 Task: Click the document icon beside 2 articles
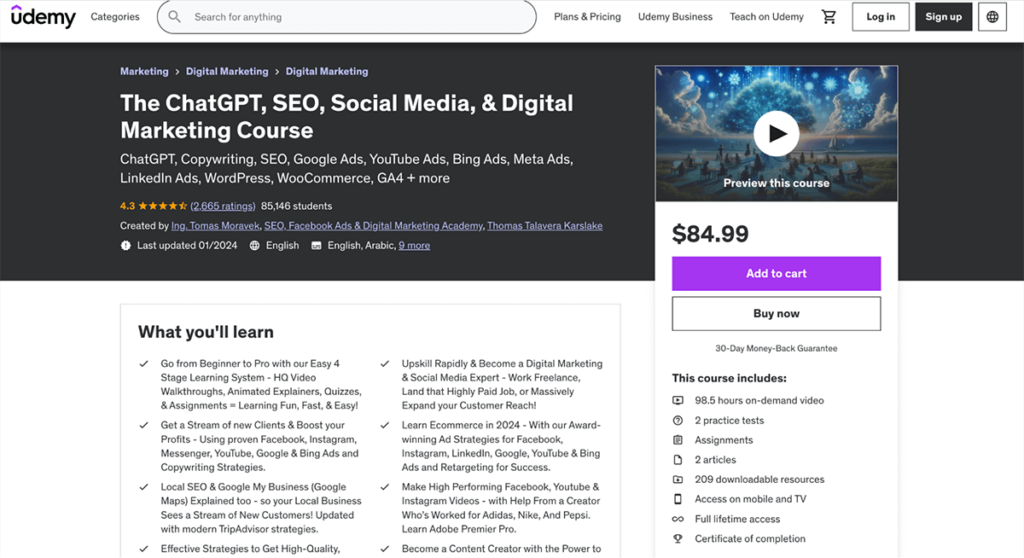[x=678, y=459]
